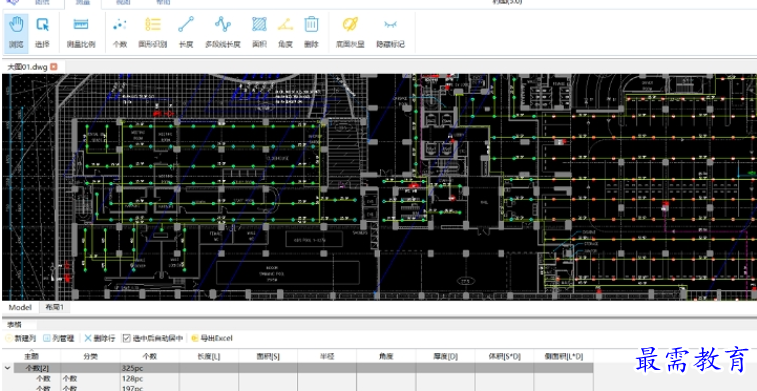Click the 删除 trash can tool
Viewport: 757px width, 391px height.
pyautogui.click(x=311, y=32)
